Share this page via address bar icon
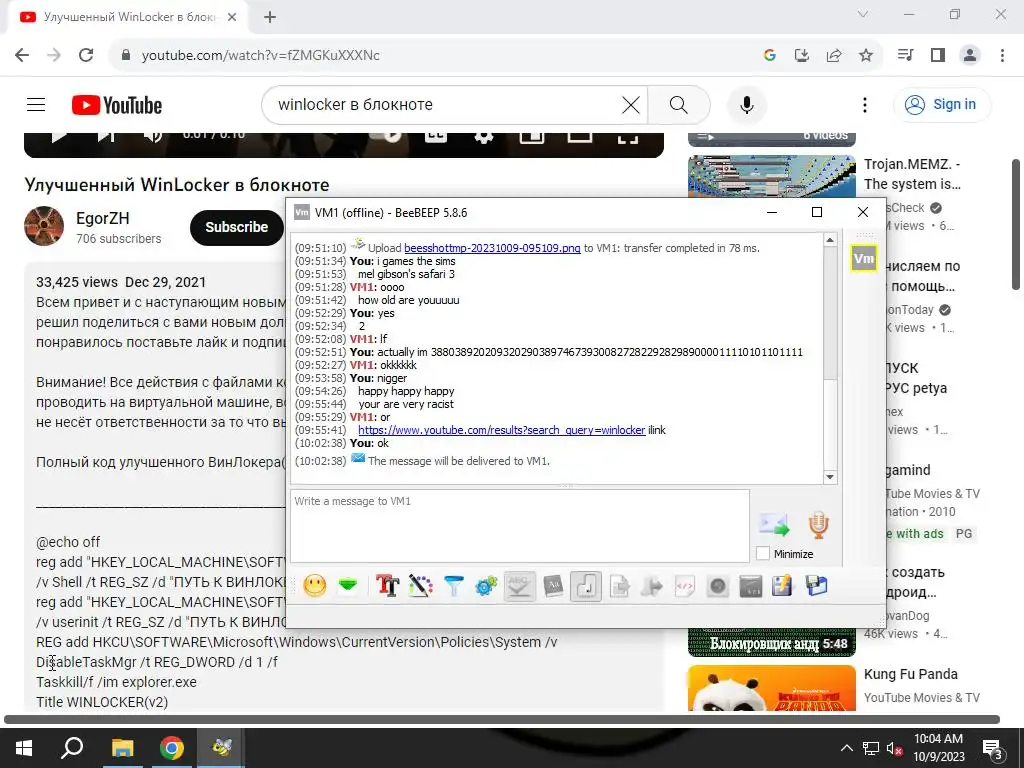This screenshot has height=768, width=1024. [834, 55]
